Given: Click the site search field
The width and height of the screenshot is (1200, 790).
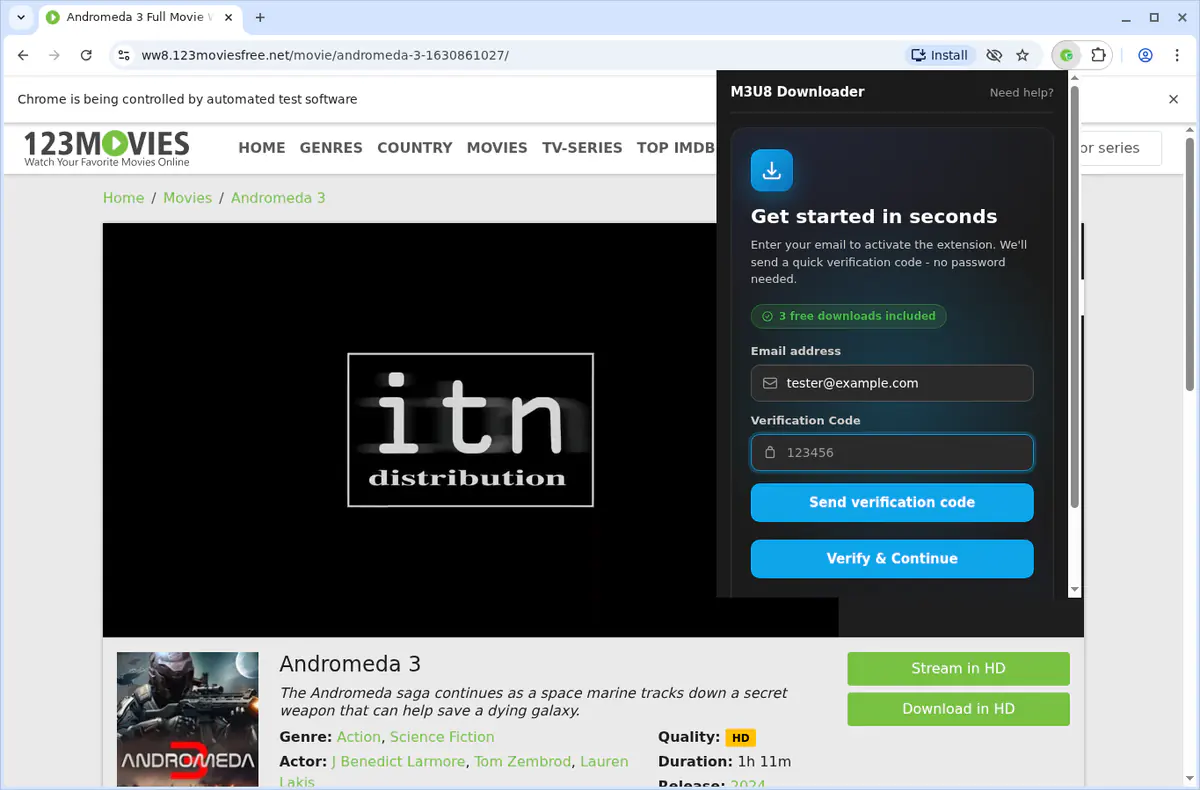Looking at the screenshot, I should pos(1120,148).
